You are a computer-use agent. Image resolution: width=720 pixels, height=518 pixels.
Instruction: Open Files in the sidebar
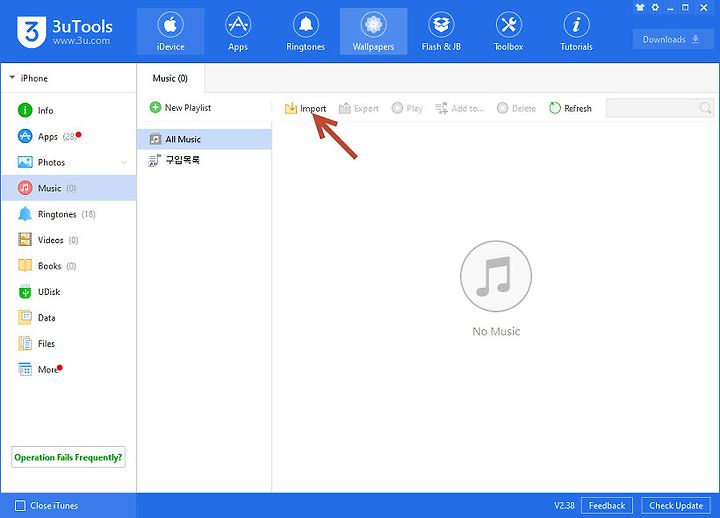tap(69, 343)
